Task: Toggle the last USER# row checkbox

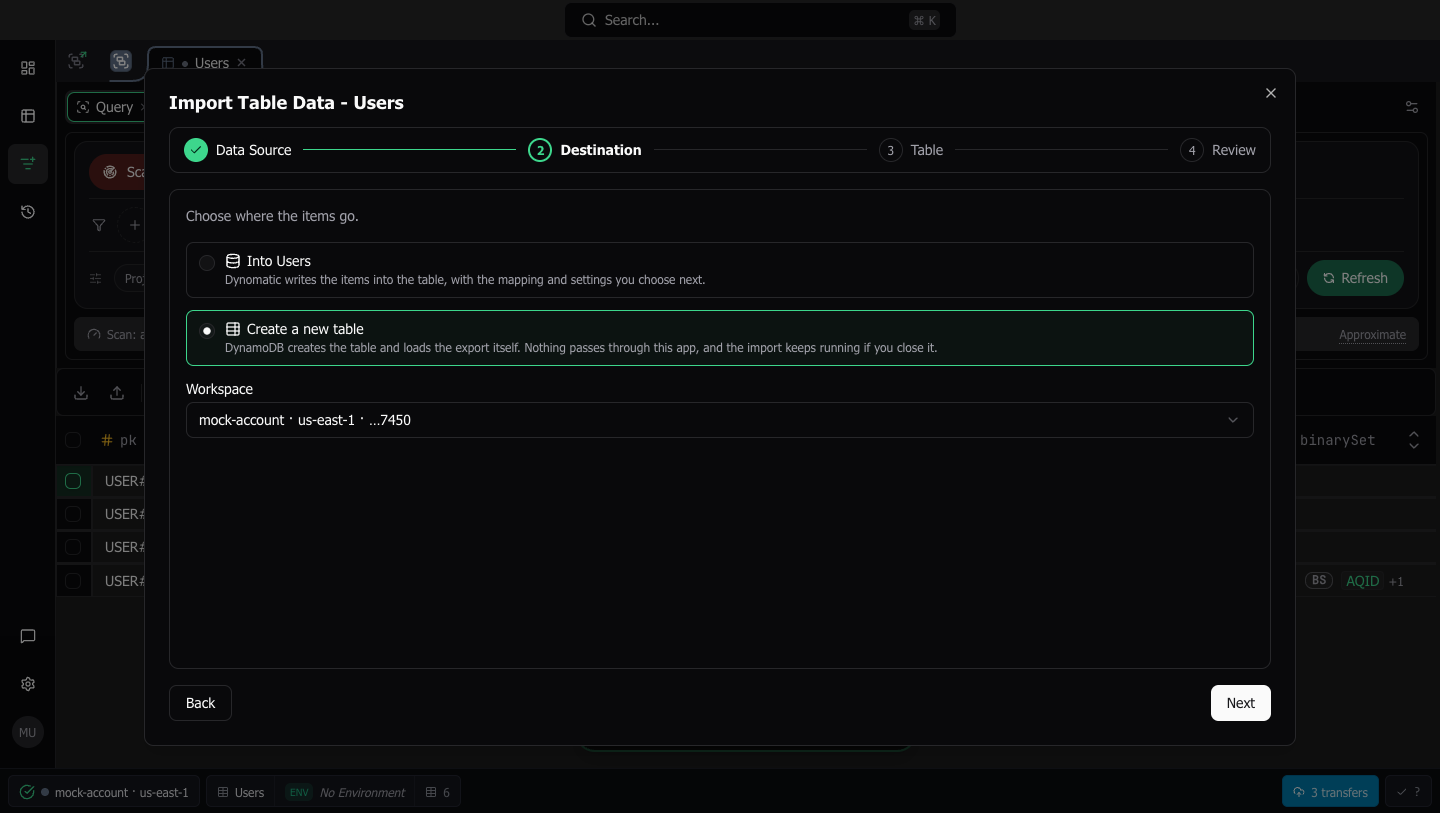Action: tap(73, 581)
